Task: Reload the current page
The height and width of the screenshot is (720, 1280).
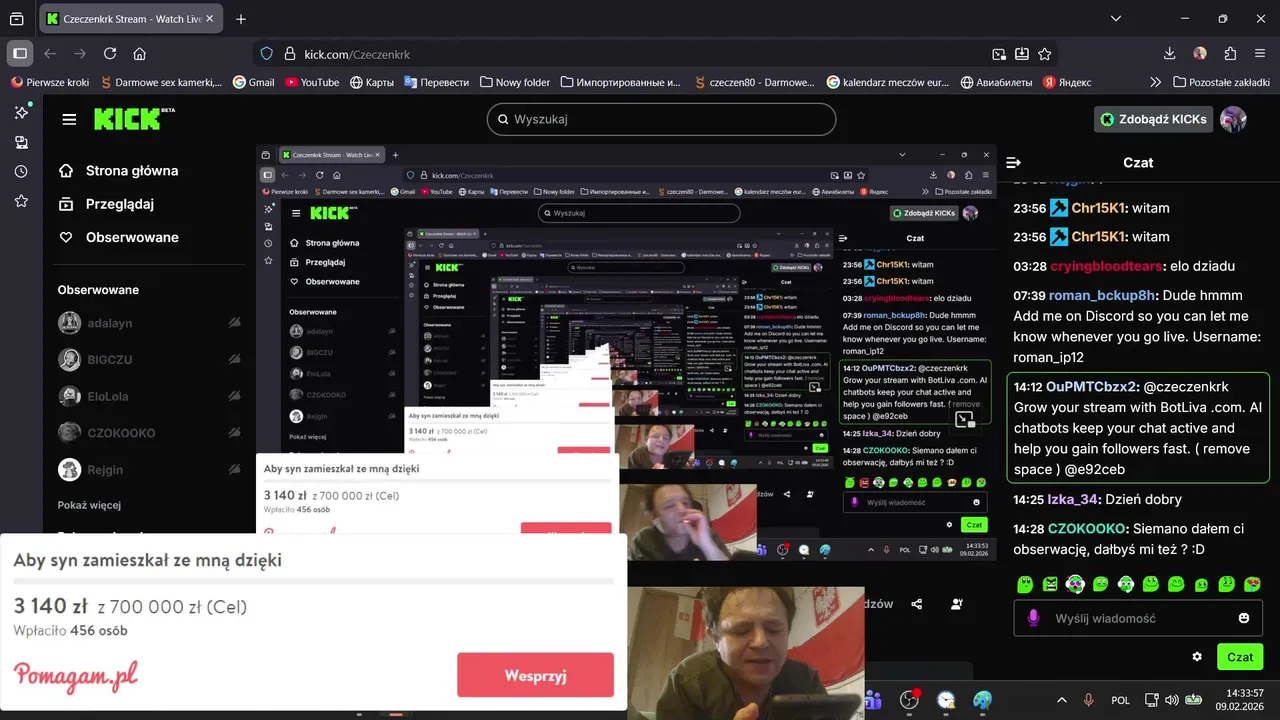Action: [110, 54]
